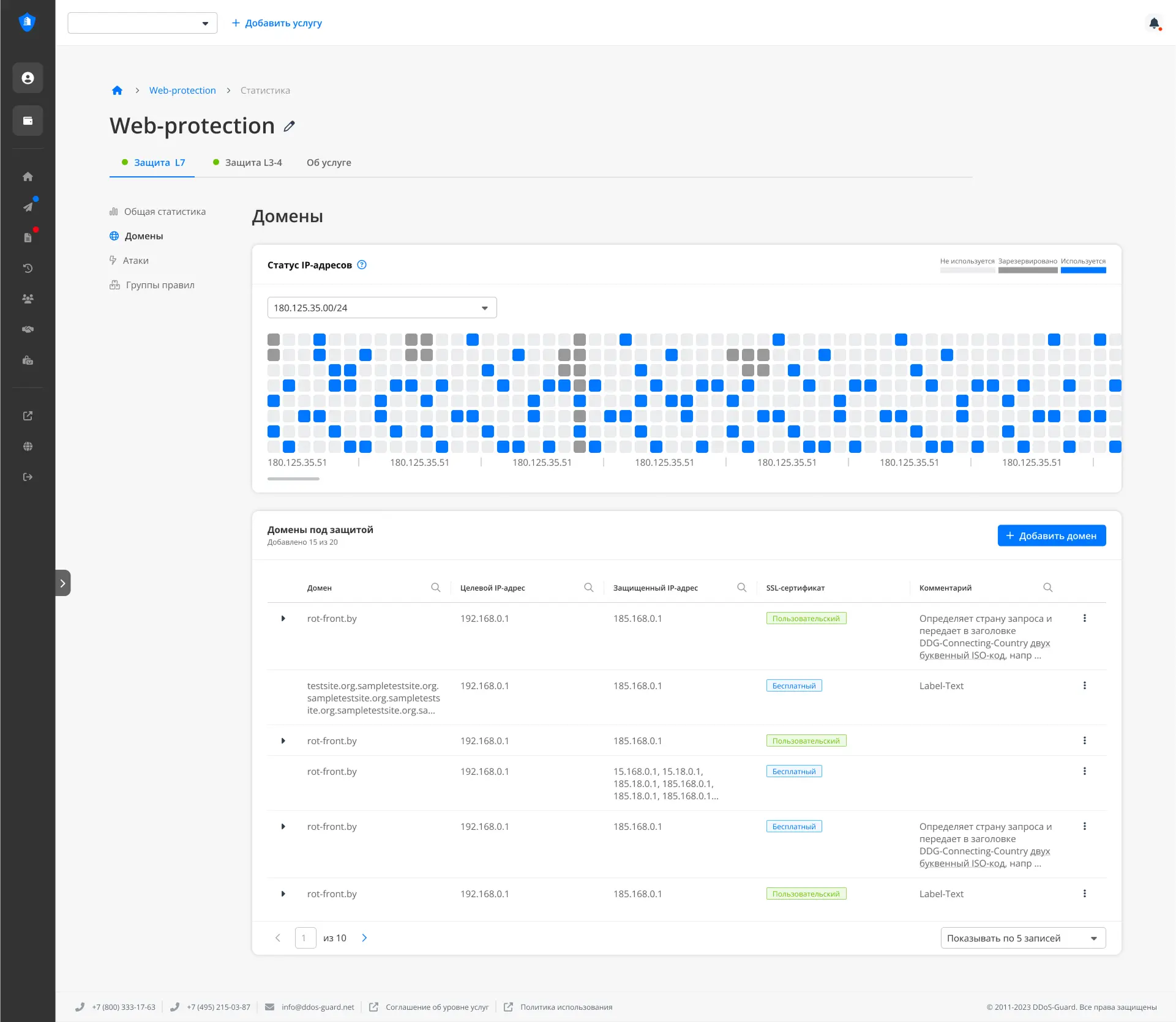Open the handshake partners icon in sidebar
The image size is (1176, 1022).
point(28,329)
